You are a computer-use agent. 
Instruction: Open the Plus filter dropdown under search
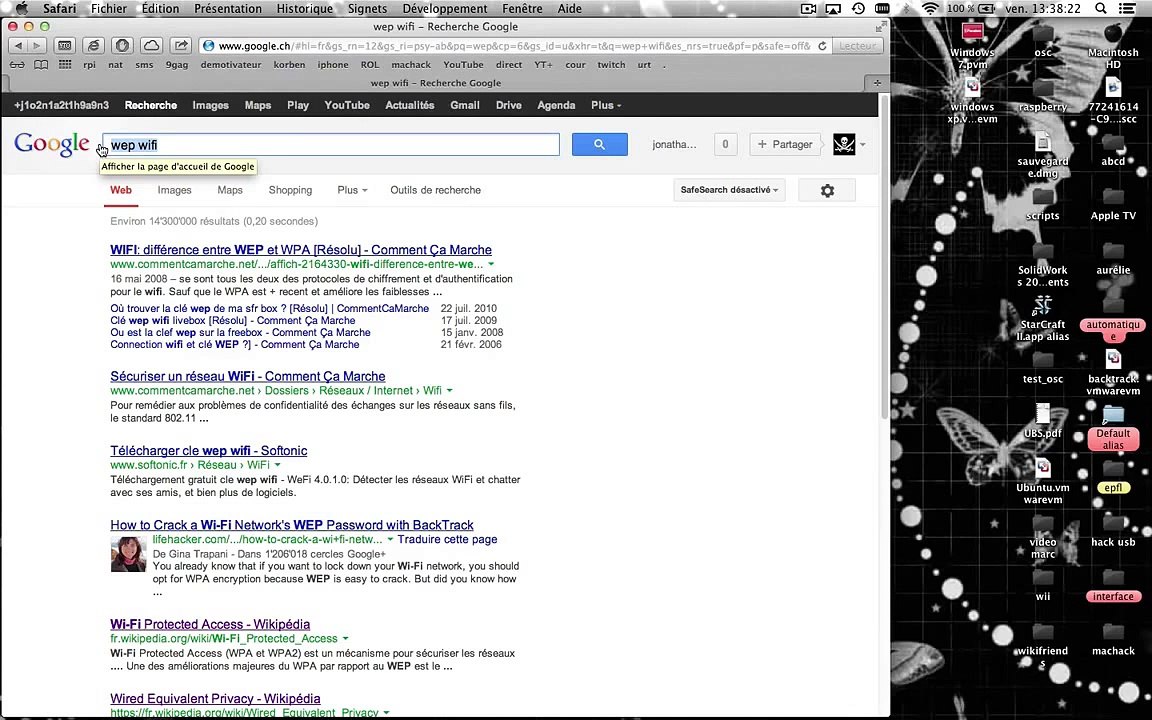click(352, 190)
